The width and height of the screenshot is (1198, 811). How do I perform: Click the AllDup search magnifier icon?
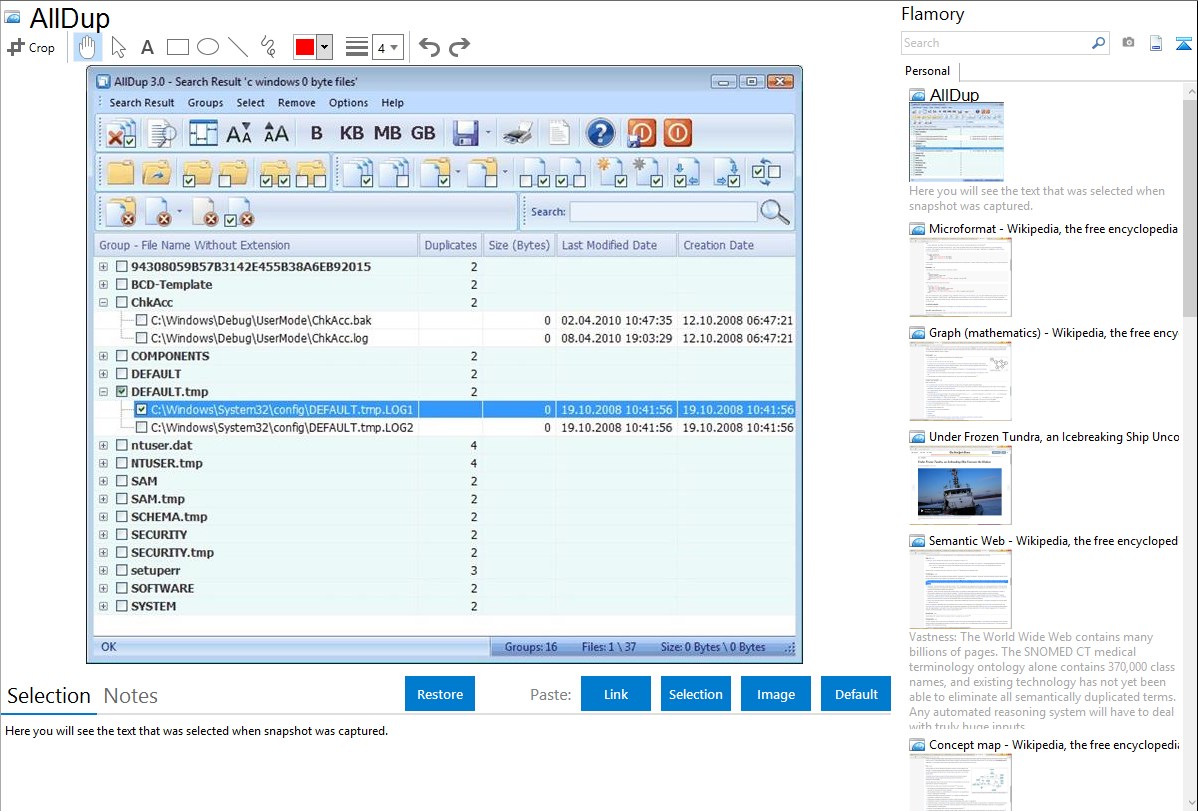[775, 212]
